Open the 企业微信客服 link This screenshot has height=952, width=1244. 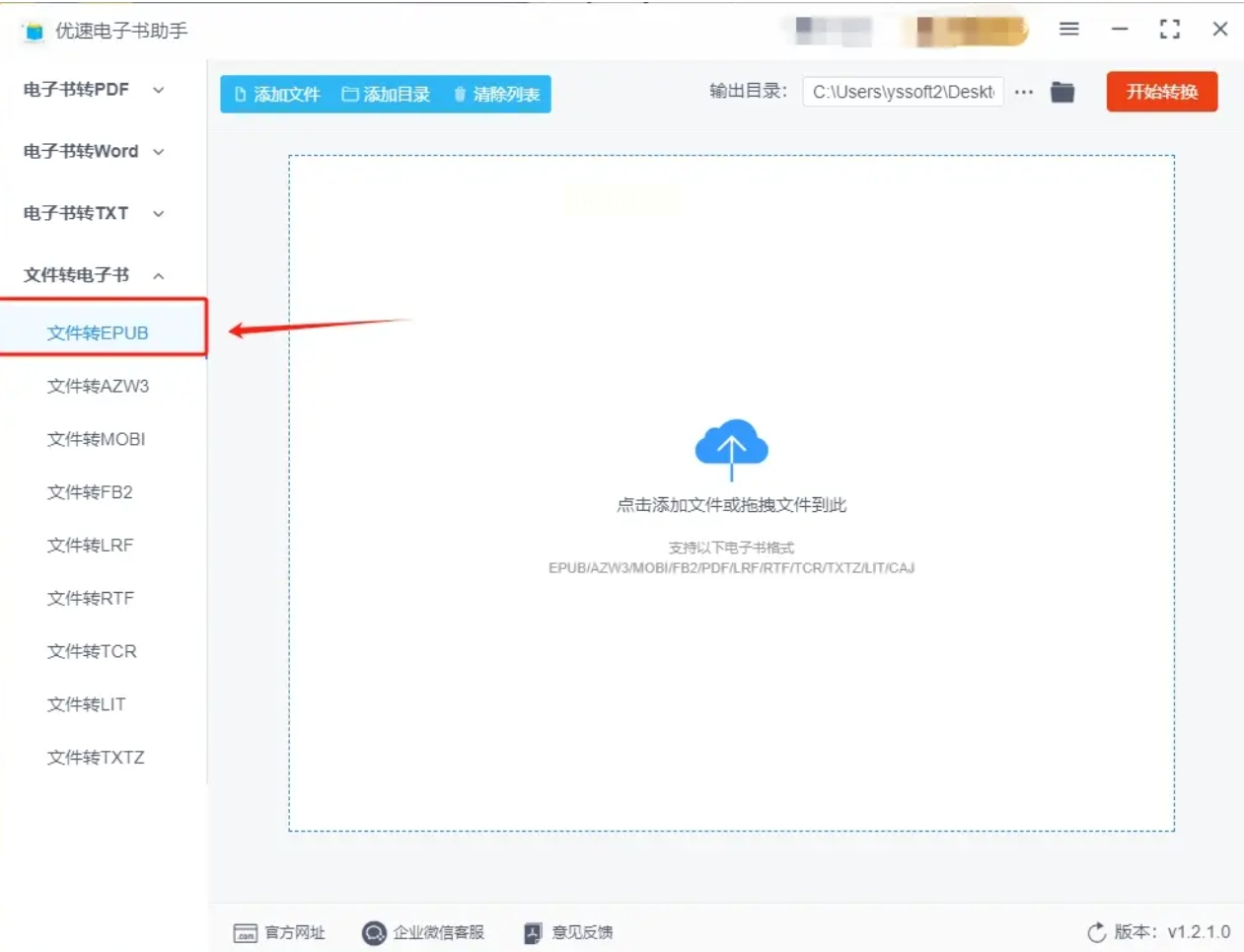point(439,932)
